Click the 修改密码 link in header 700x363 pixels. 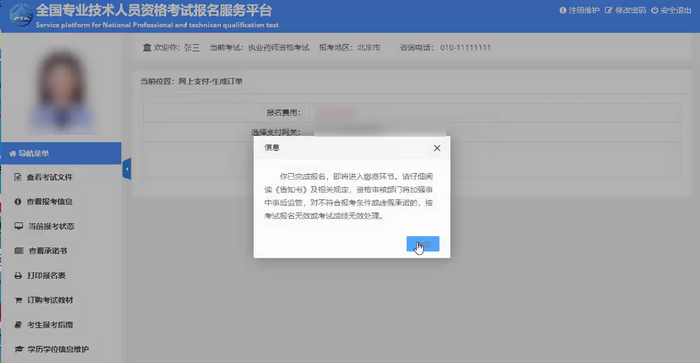tap(625, 10)
